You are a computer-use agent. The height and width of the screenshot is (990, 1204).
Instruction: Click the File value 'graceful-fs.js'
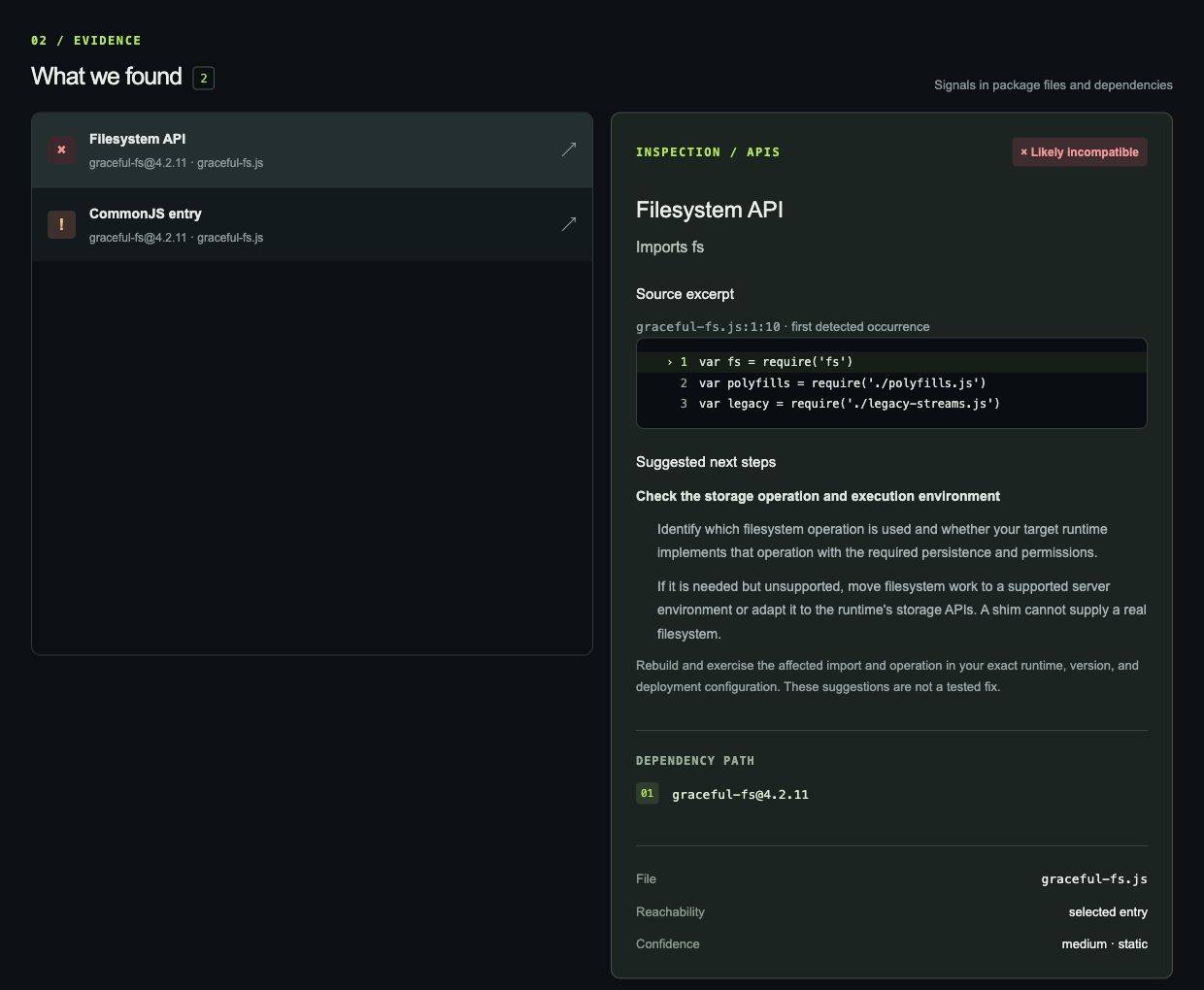click(1094, 879)
